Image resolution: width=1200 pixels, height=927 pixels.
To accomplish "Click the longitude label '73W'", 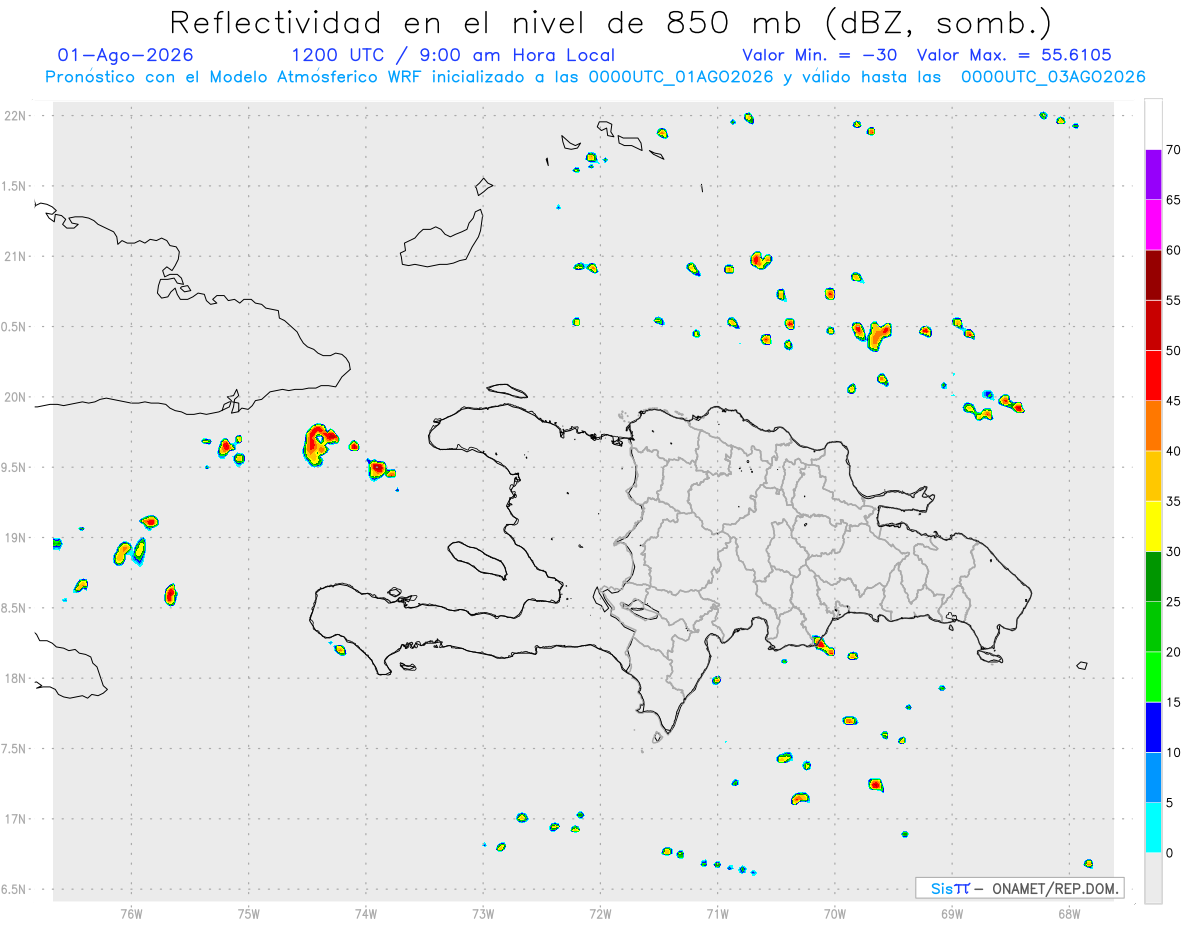I will coord(483,914).
